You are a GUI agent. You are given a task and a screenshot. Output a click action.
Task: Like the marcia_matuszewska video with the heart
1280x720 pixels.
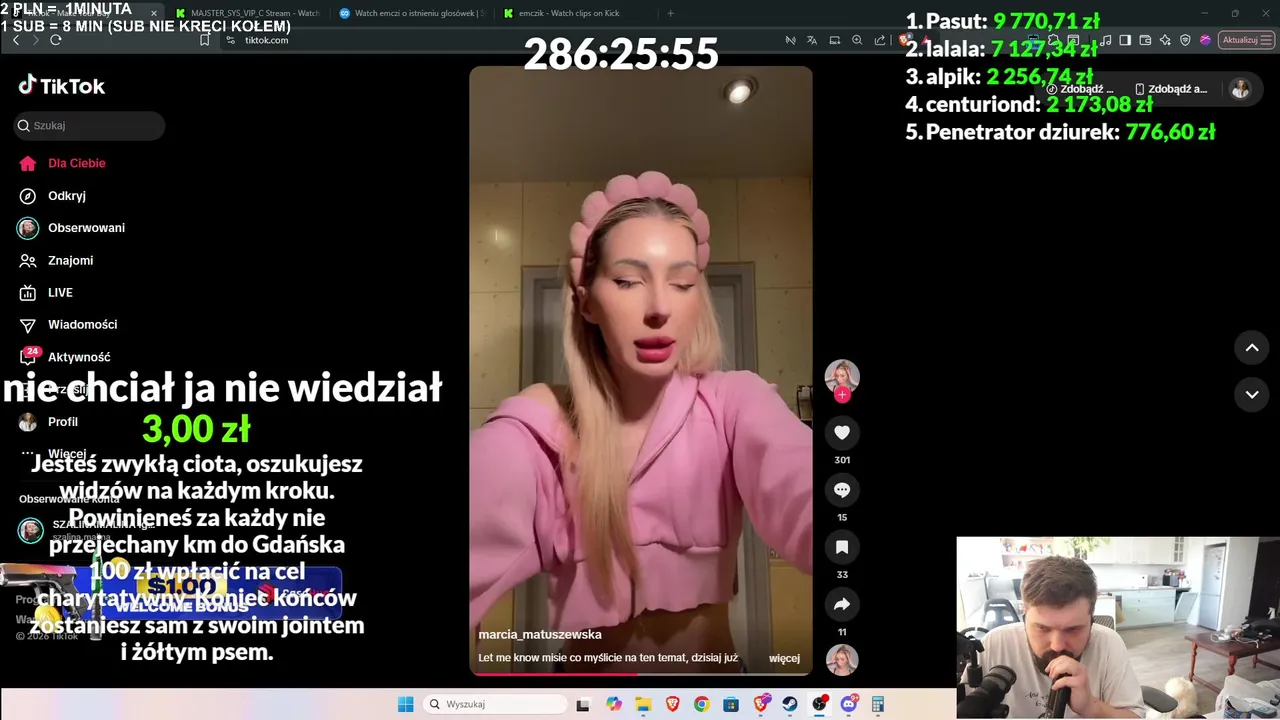tap(842, 433)
